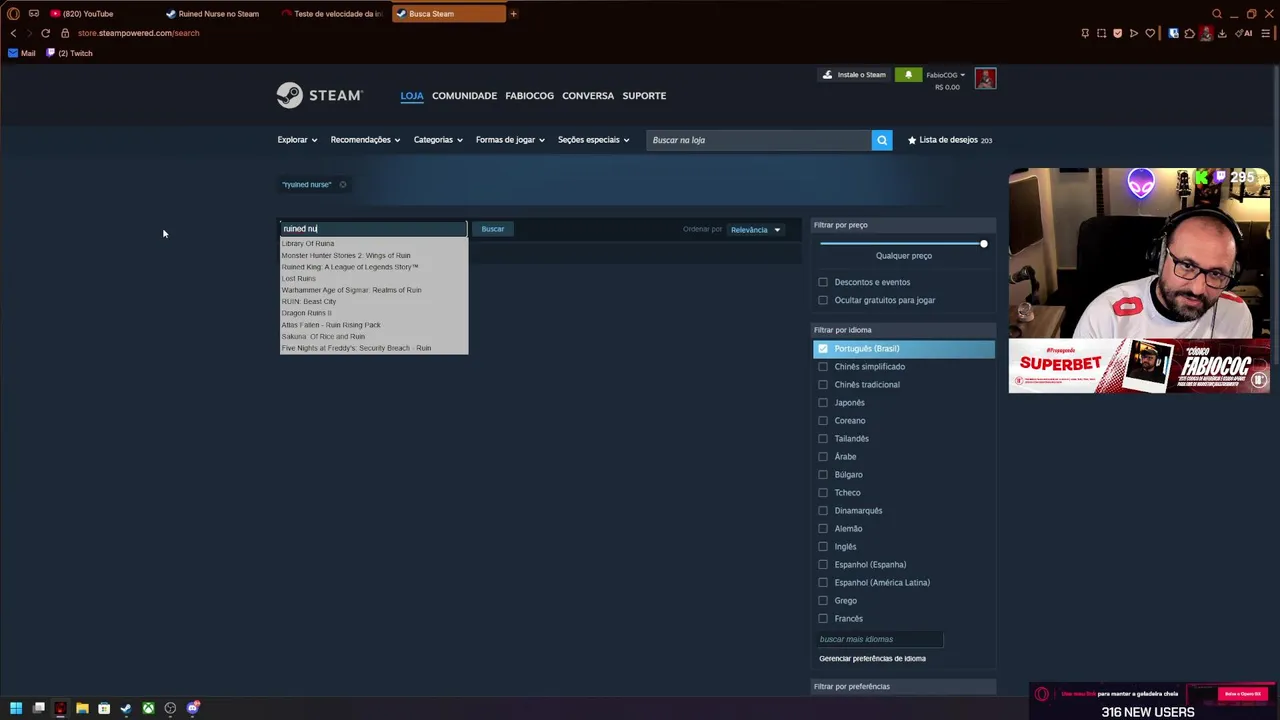
Task: Click the blue store search magnifier button
Action: point(882,140)
